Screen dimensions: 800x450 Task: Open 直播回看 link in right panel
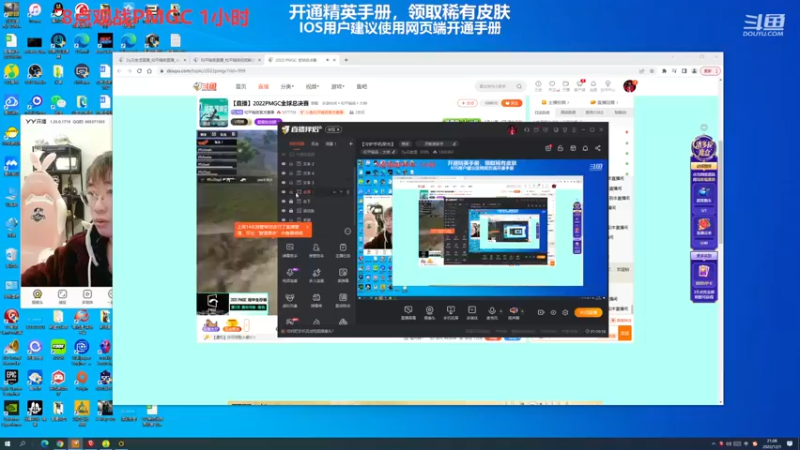(604, 103)
